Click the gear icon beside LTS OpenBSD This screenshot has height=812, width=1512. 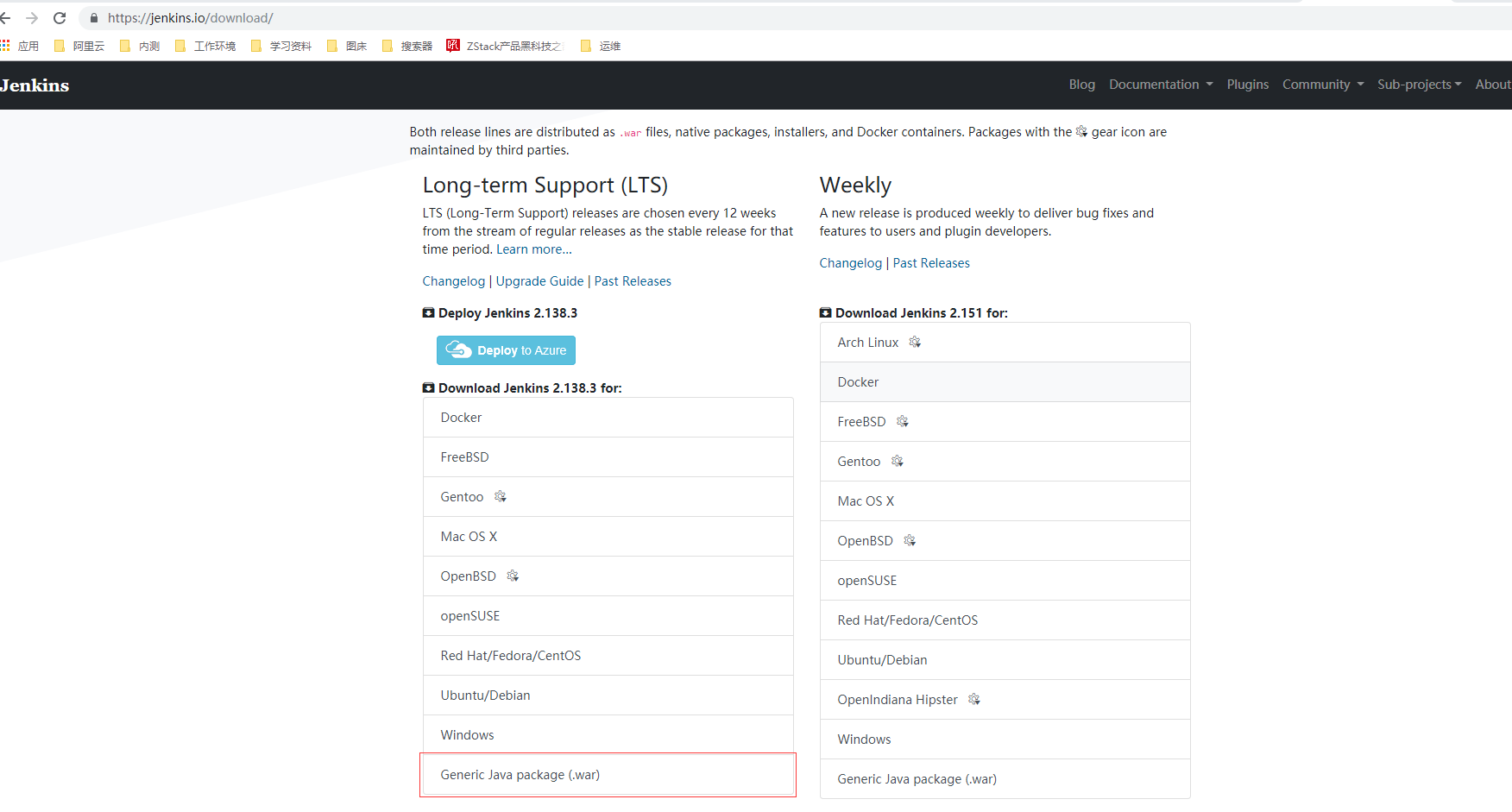tap(513, 576)
